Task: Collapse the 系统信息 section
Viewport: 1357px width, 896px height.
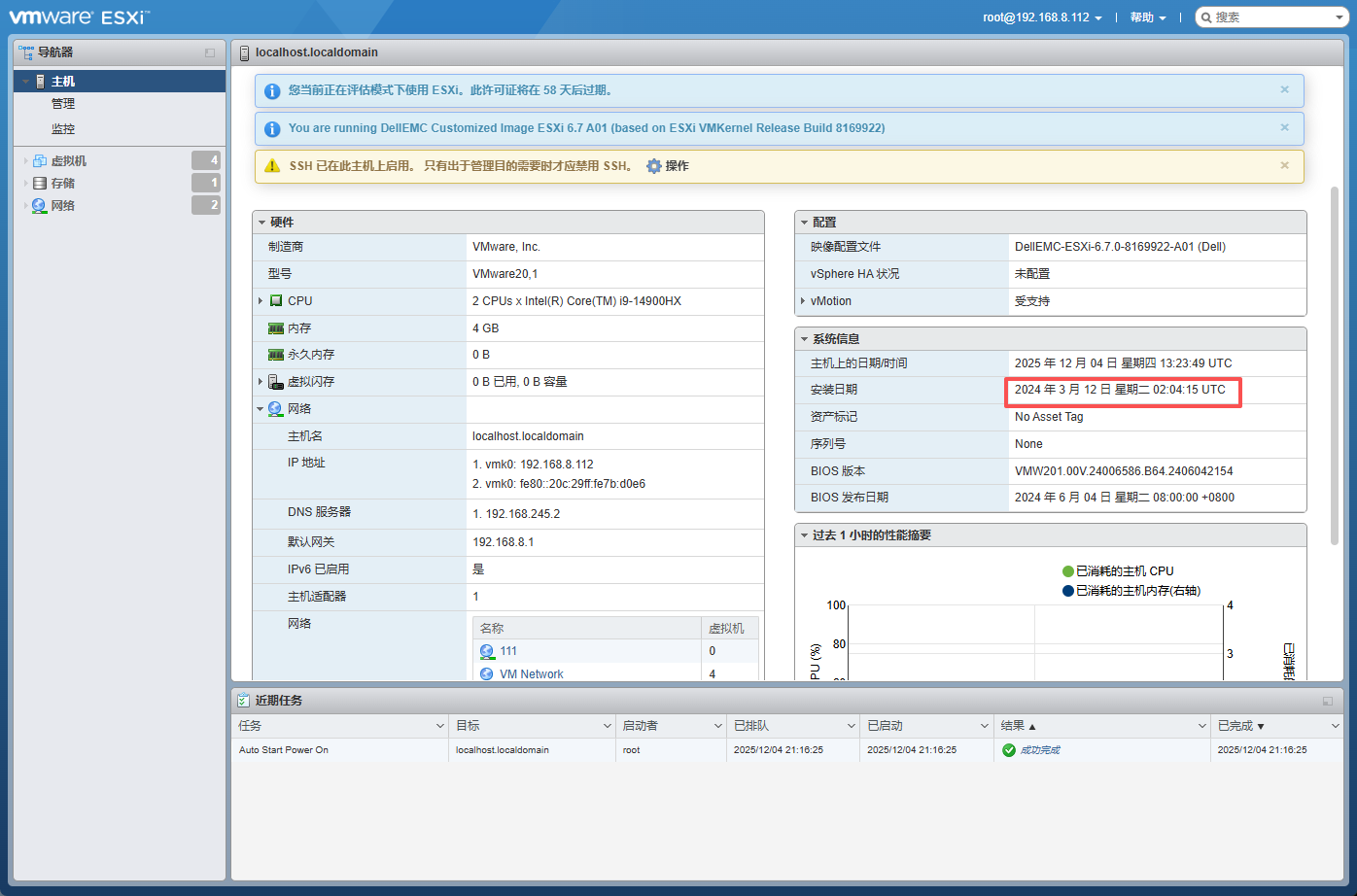Action: [x=805, y=339]
